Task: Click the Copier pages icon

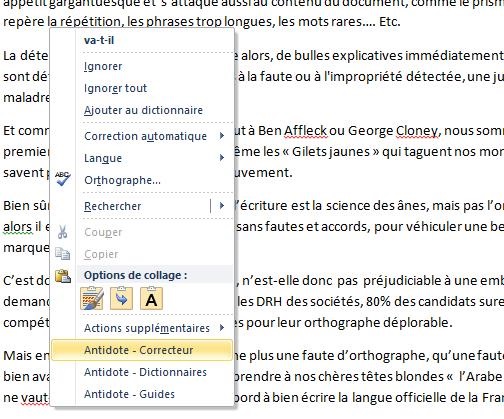Action: point(63,254)
